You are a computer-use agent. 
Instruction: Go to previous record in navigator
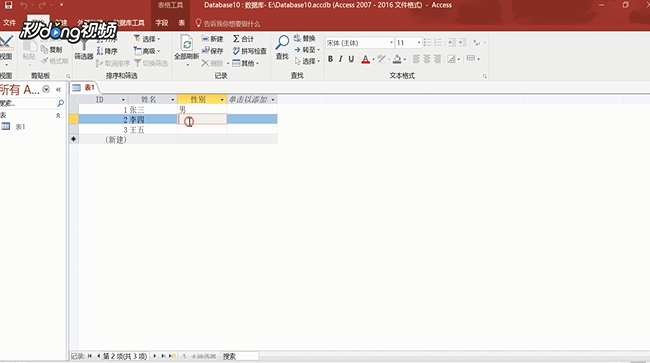[98, 356]
